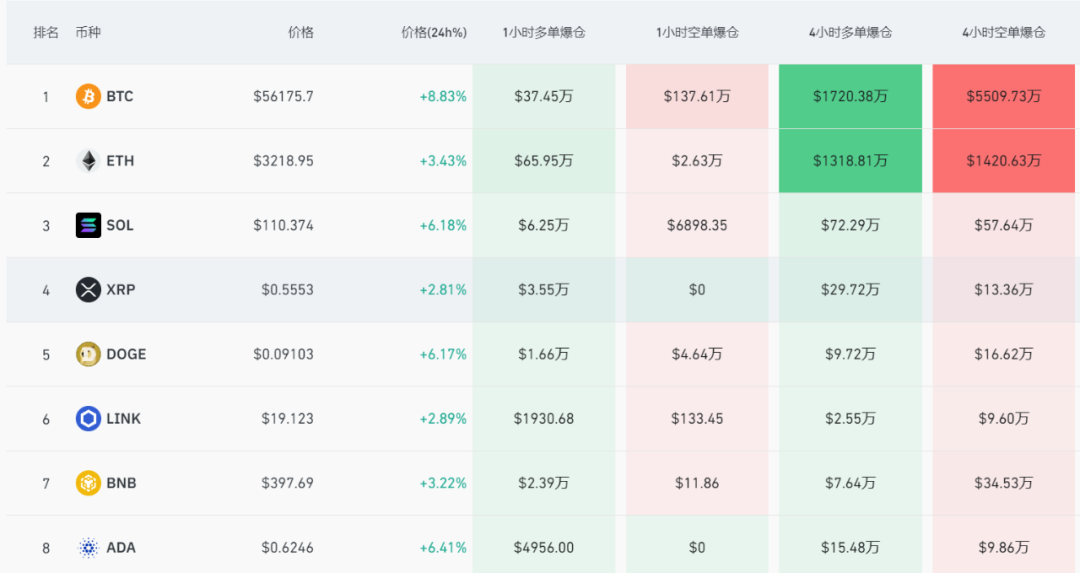Screen dimensions: 1080x573
Task: Click the Cardano ADA logo icon
Action: click(x=88, y=548)
